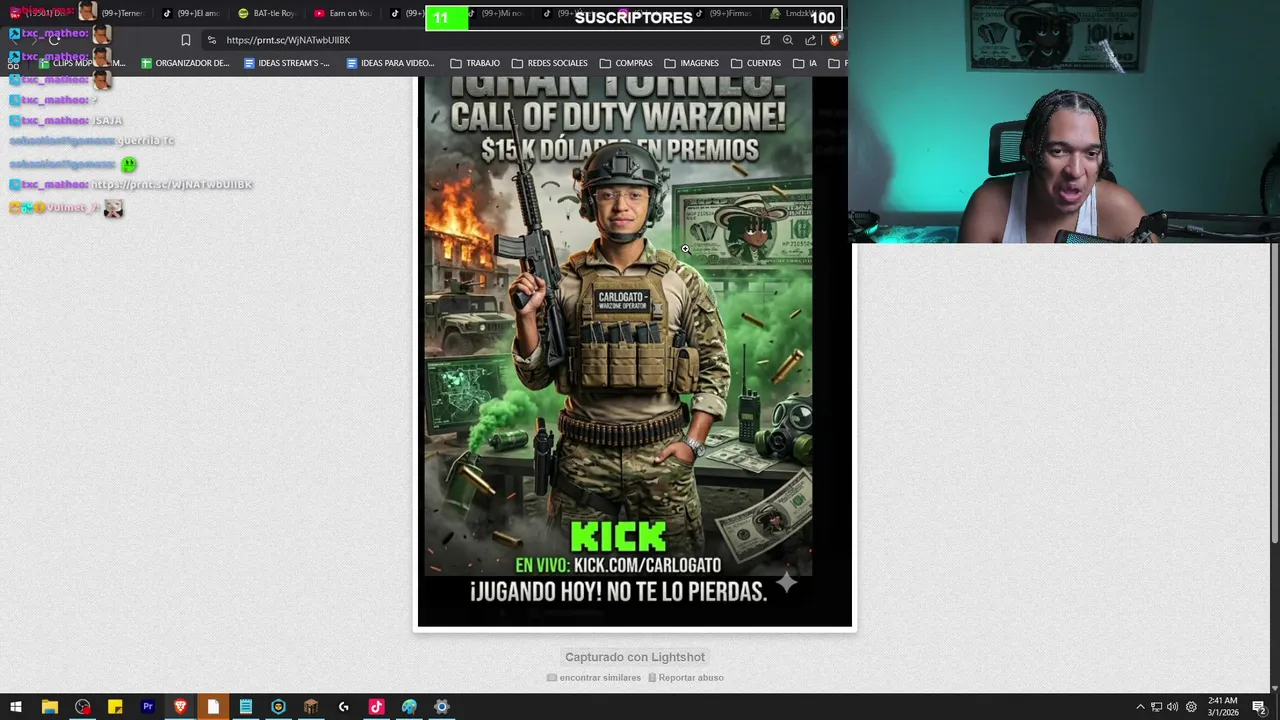Image resolution: width=1280 pixels, height=720 pixels.
Task: Open the IDEAS PARA VIDEO... bookmark
Action: [x=390, y=63]
